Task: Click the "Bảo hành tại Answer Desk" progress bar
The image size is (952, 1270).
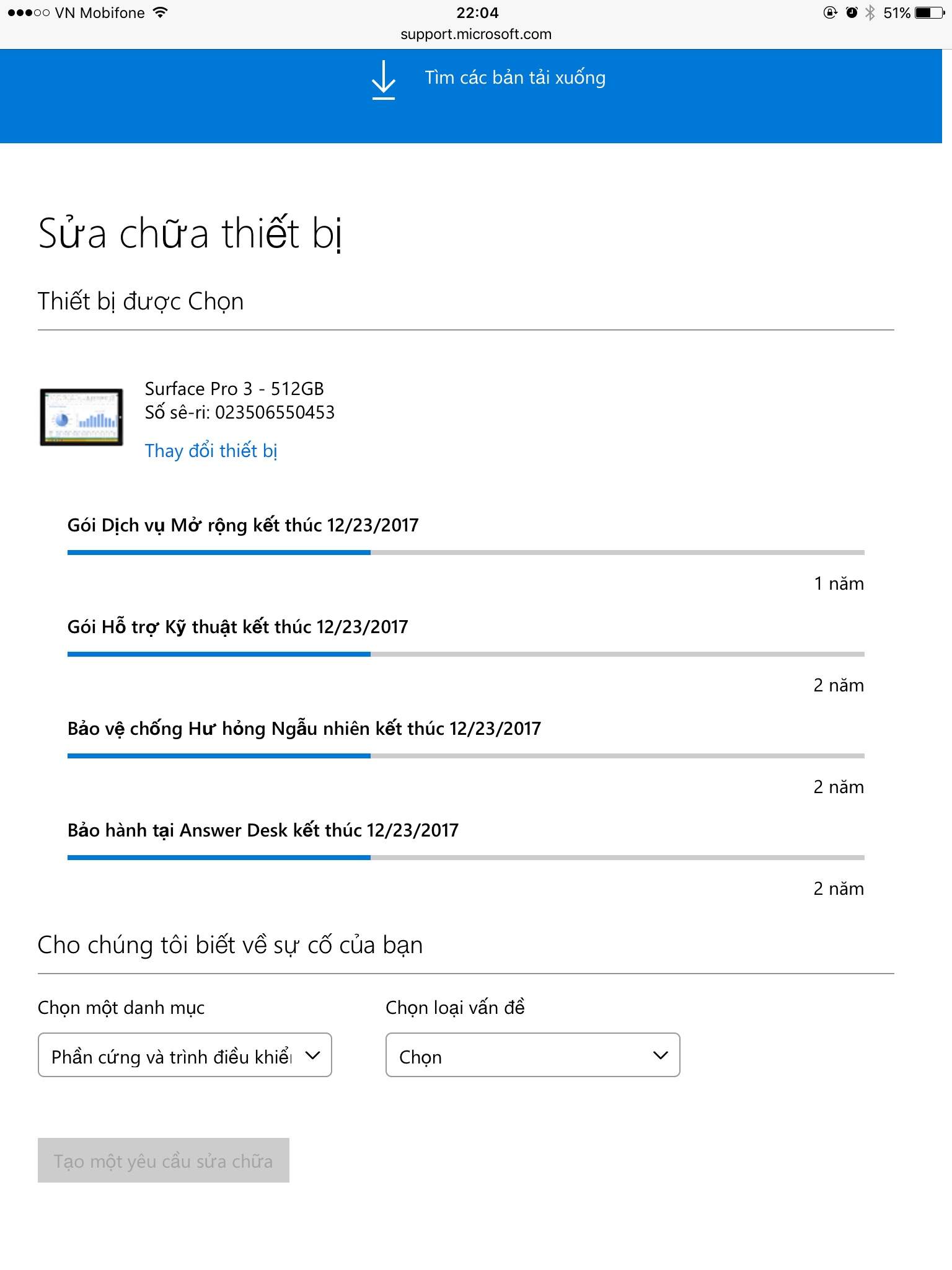Action: point(465,857)
